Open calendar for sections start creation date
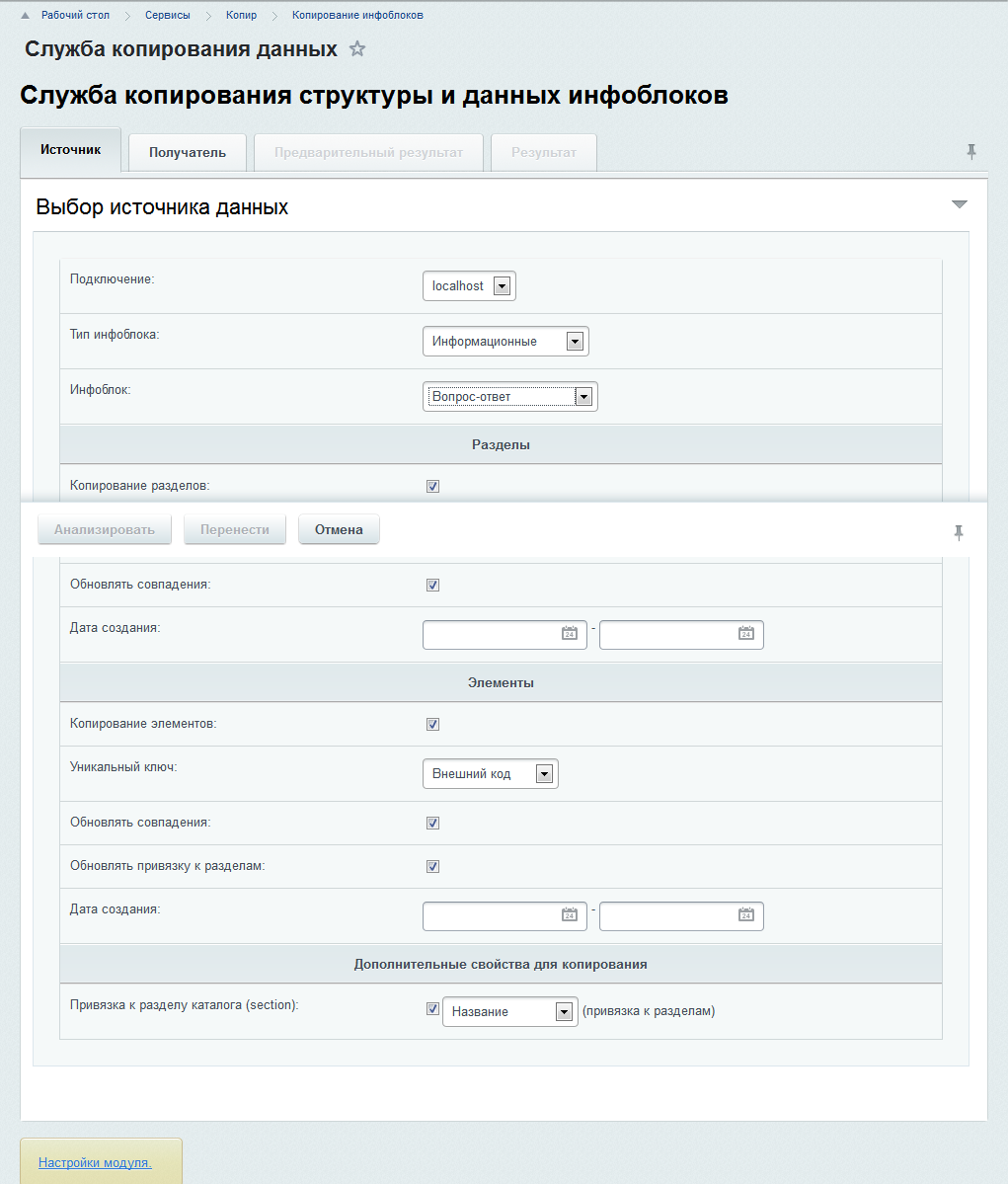 click(569, 634)
